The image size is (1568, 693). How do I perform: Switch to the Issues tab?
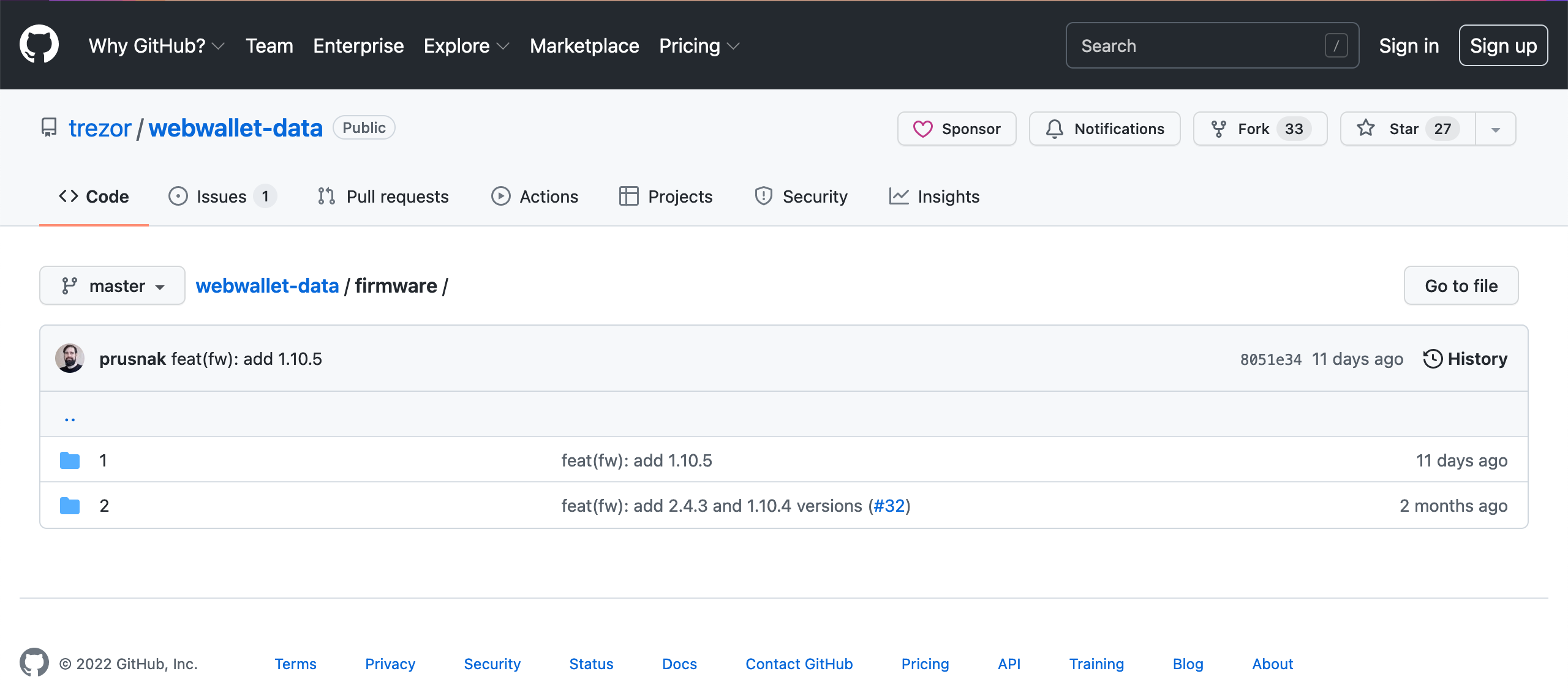pos(222,197)
